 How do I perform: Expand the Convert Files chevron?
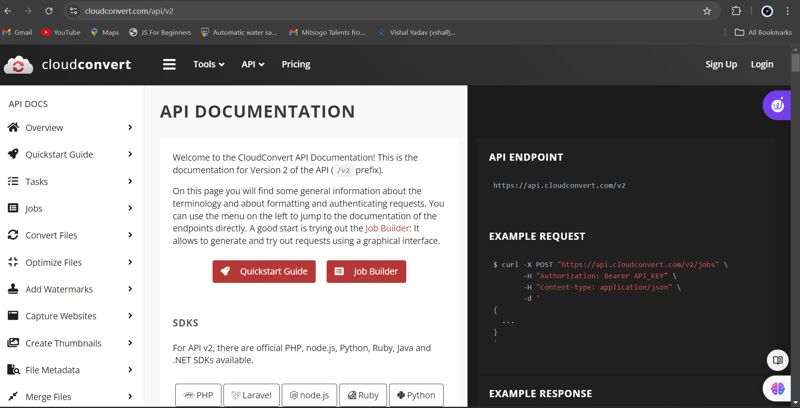(130, 235)
